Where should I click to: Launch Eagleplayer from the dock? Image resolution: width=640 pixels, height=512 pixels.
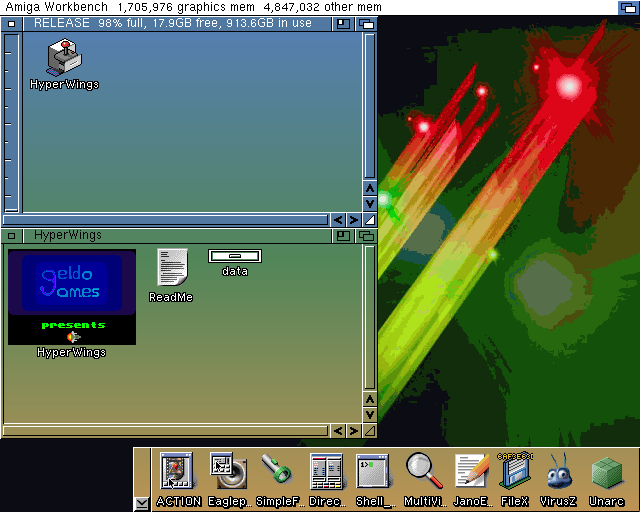point(229,479)
